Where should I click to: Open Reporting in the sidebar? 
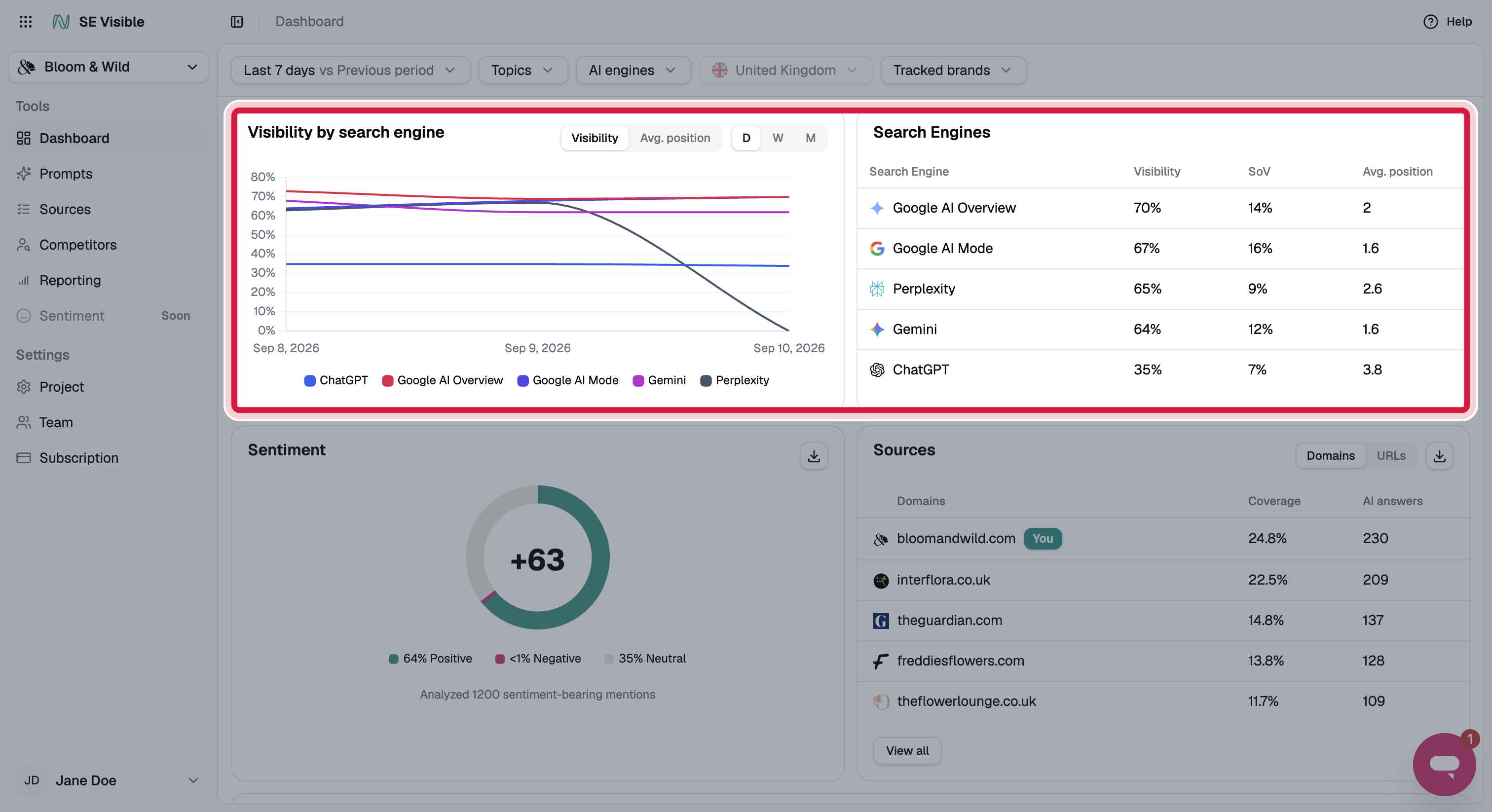pyautogui.click(x=109, y=280)
